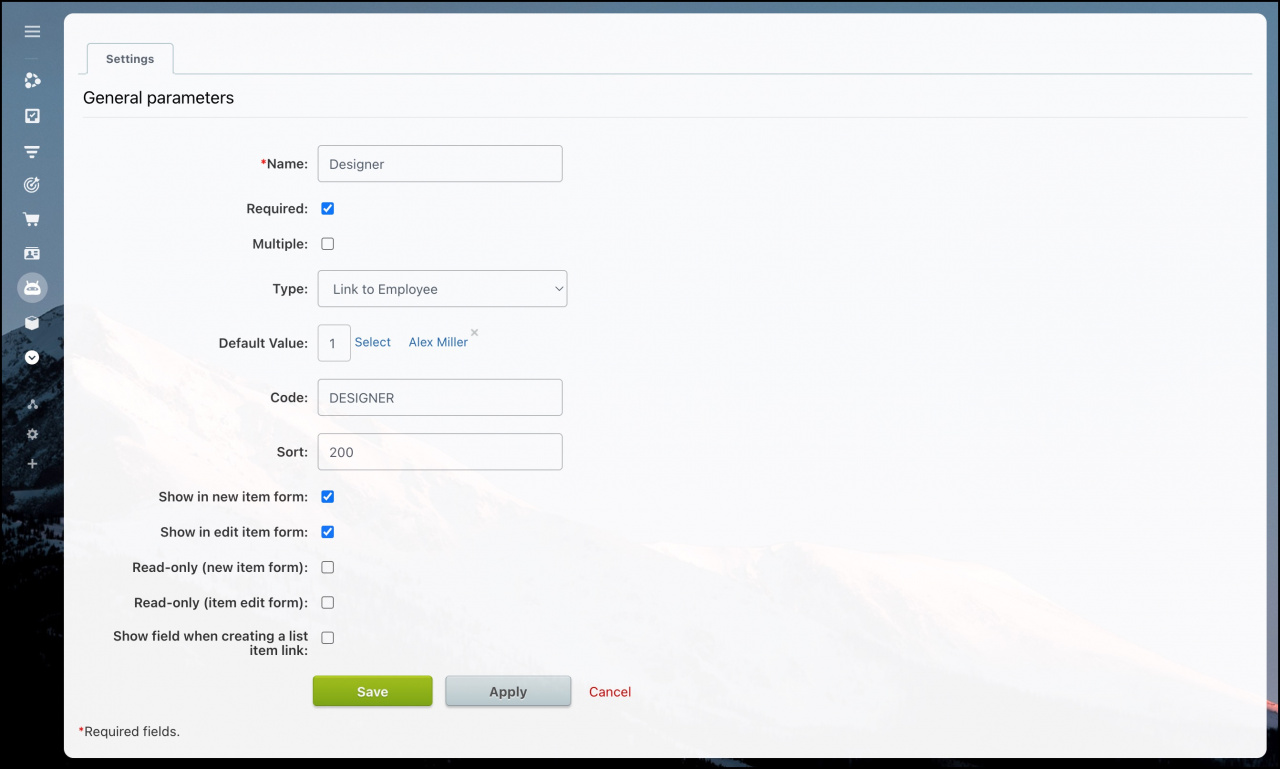Uncheck the Required checkbox
1280x769 pixels.
tap(327, 208)
